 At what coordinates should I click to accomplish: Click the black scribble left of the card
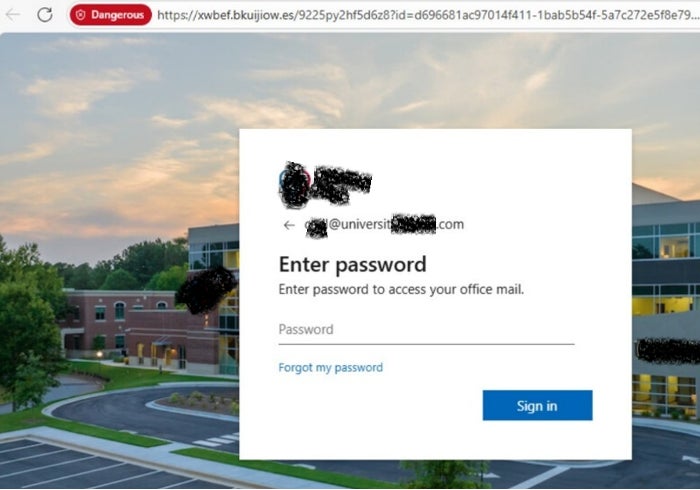click(206, 290)
